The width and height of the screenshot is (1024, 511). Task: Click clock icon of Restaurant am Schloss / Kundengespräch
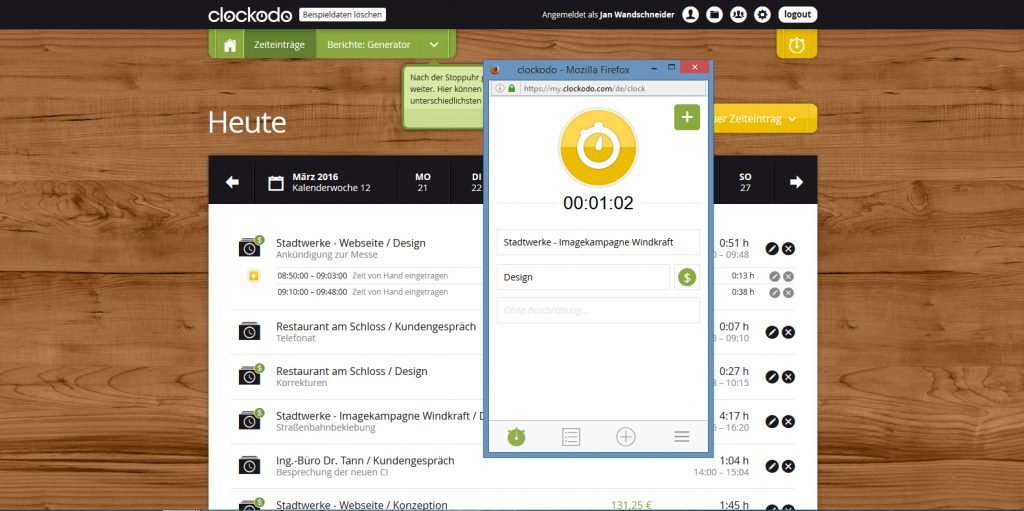coord(249,331)
